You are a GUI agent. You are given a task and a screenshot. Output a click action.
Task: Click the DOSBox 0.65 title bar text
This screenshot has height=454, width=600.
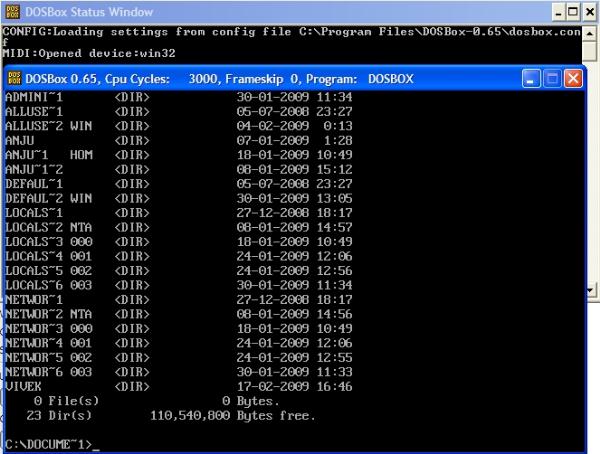tap(219, 79)
